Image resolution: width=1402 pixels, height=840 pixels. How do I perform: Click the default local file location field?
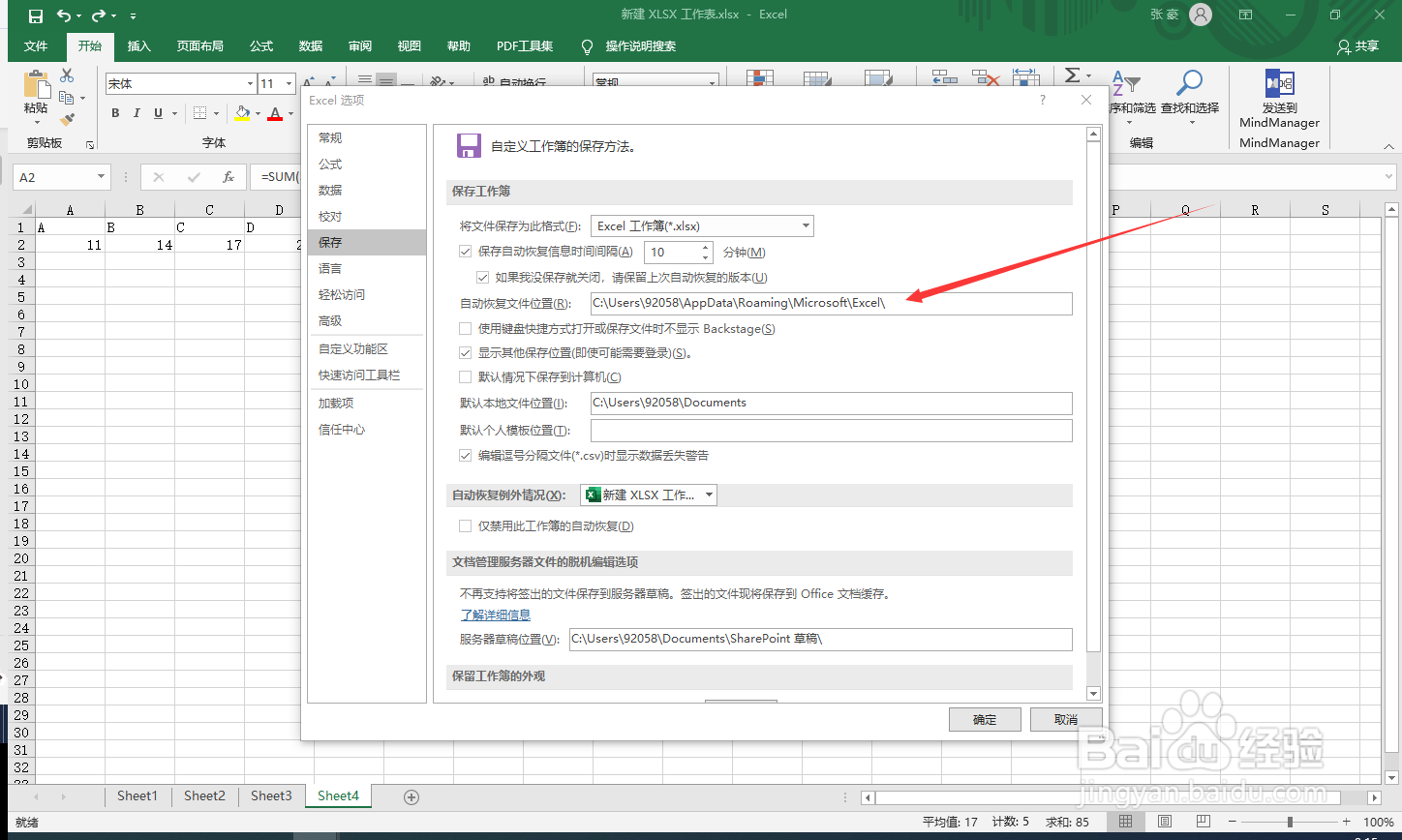coord(831,403)
